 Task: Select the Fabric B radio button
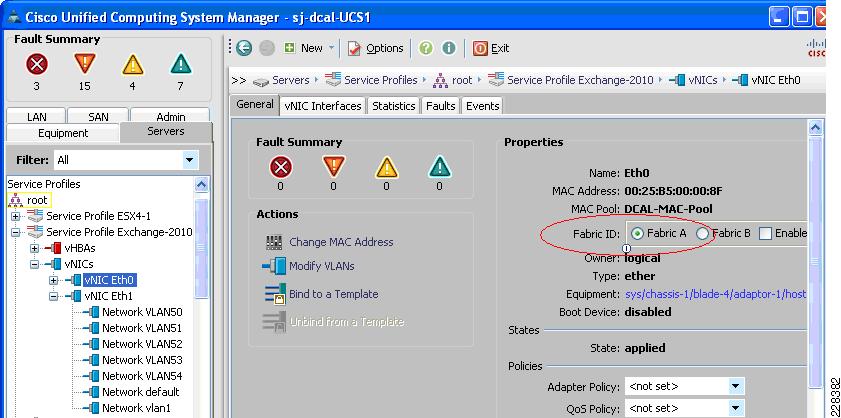pos(702,233)
